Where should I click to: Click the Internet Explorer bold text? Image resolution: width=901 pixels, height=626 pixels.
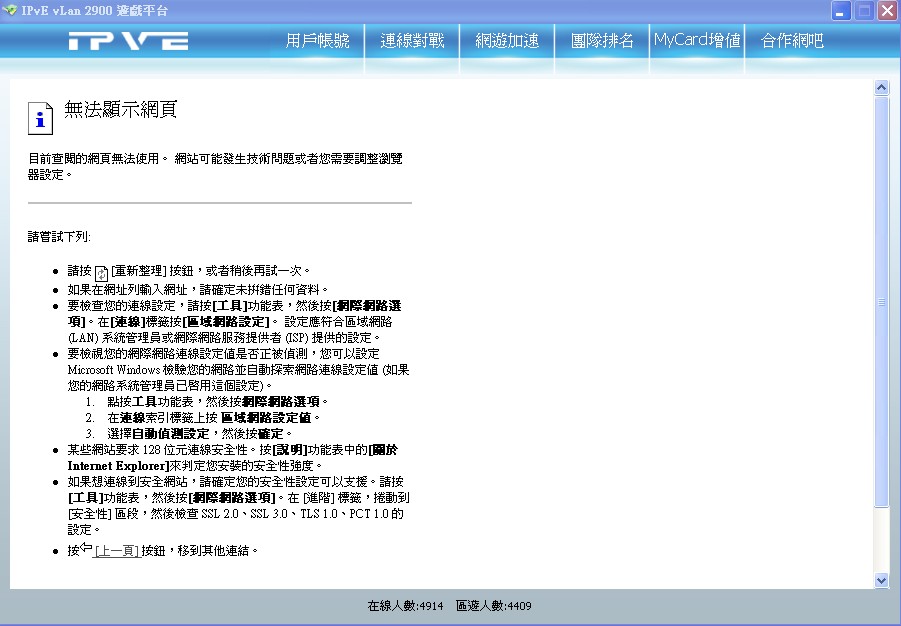(118, 466)
